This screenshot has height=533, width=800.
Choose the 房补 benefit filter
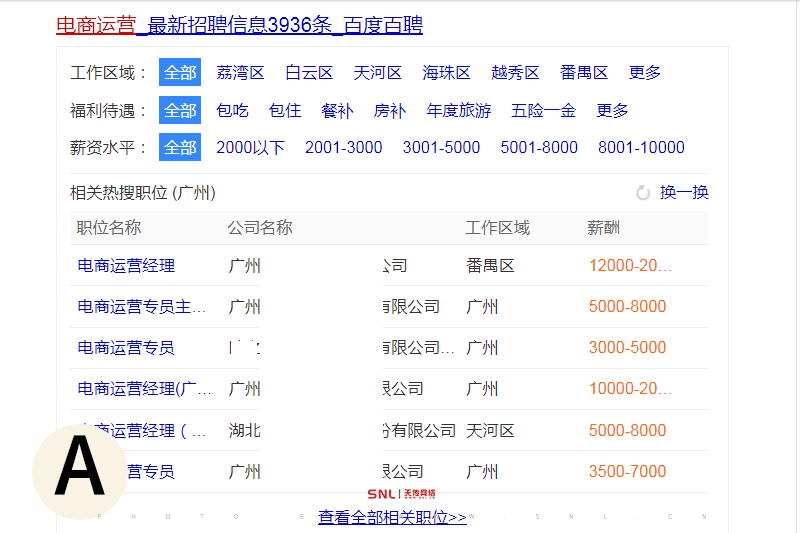tap(390, 110)
